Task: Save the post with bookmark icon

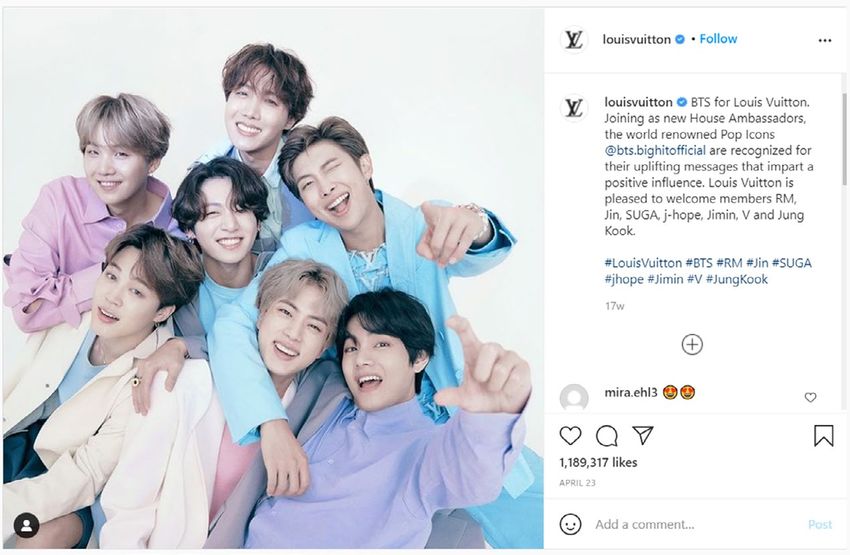Action: point(823,435)
